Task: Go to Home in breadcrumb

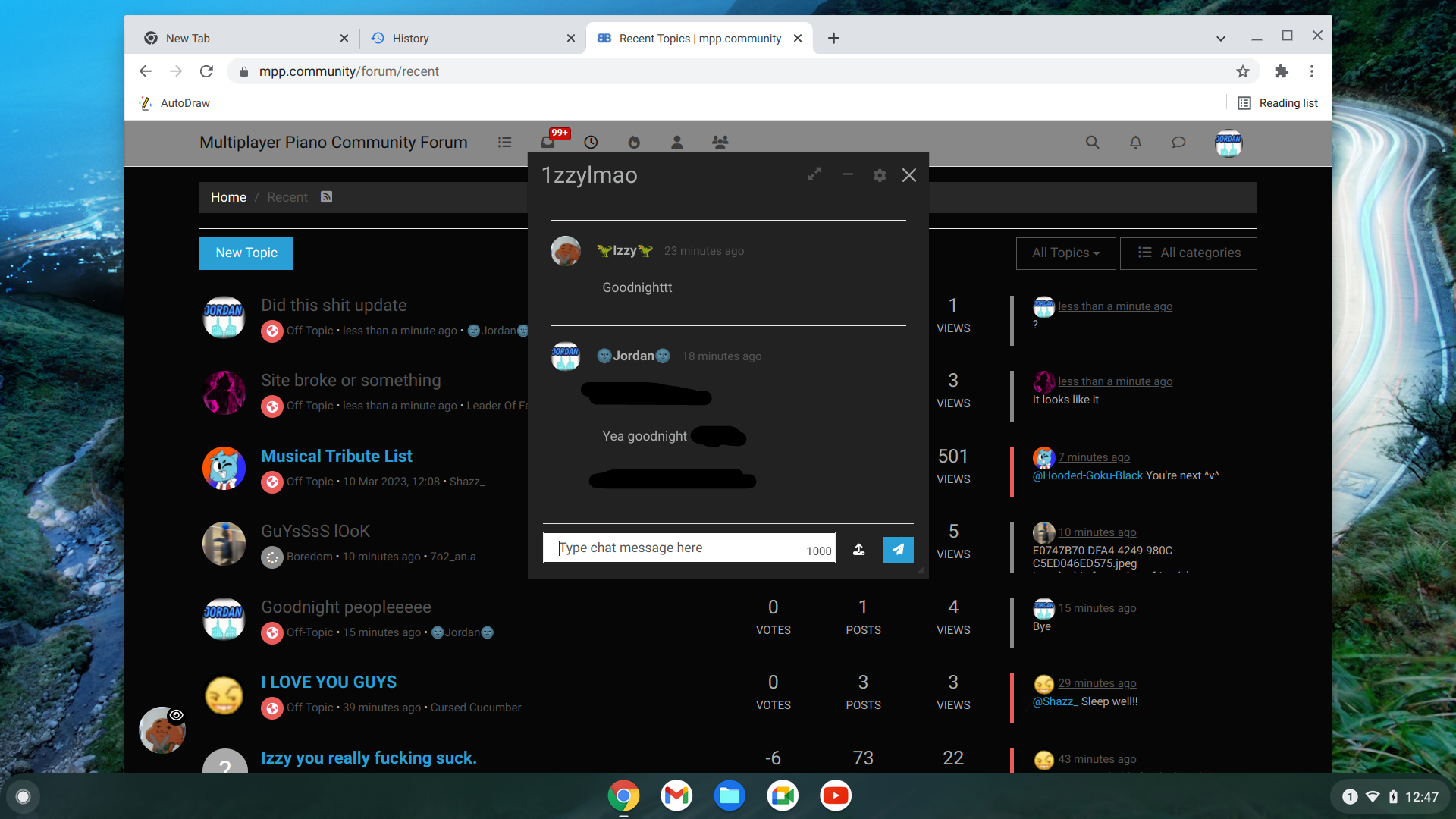Action: tap(228, 197)
